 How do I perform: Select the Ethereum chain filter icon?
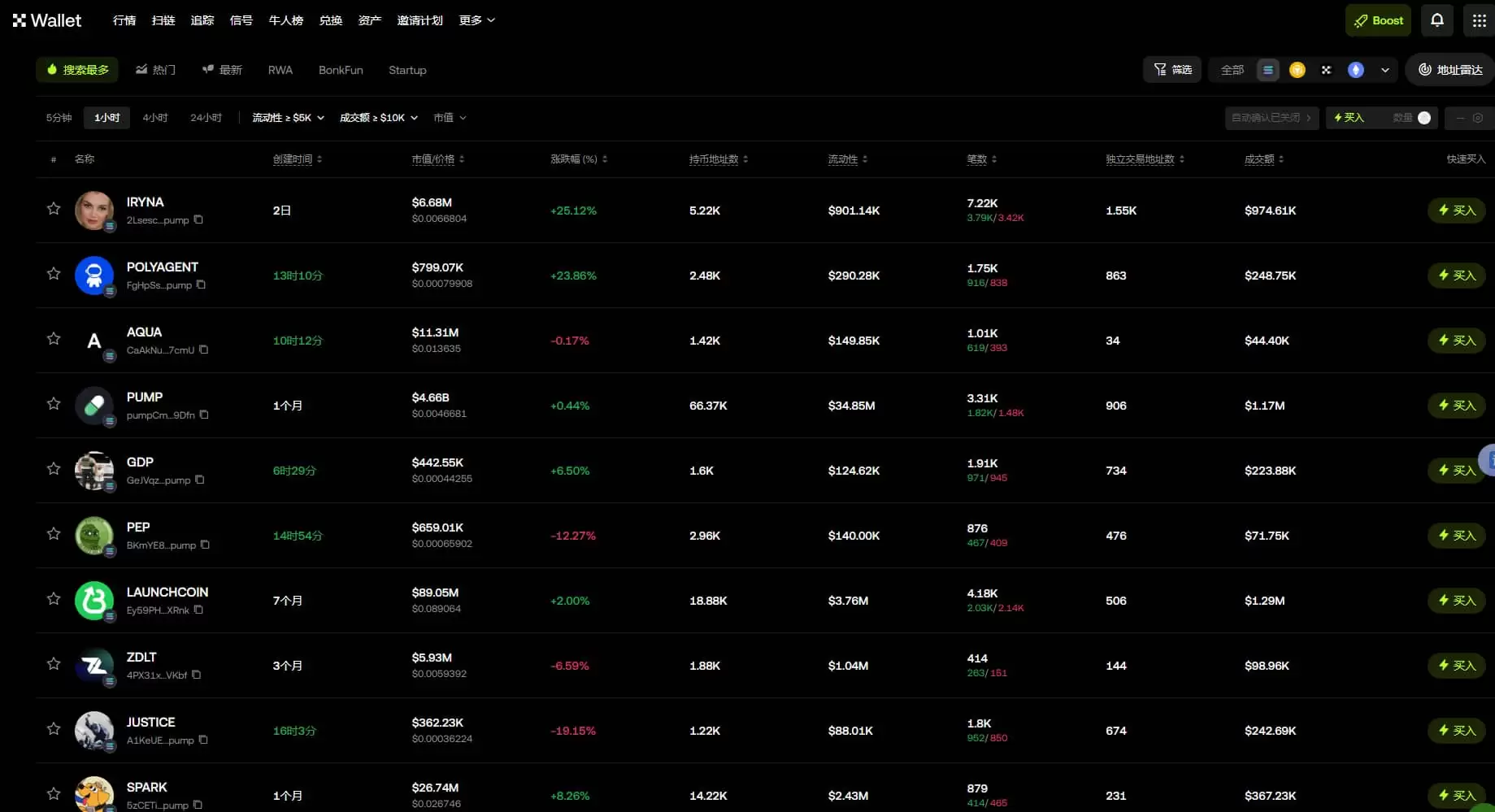1355,70
